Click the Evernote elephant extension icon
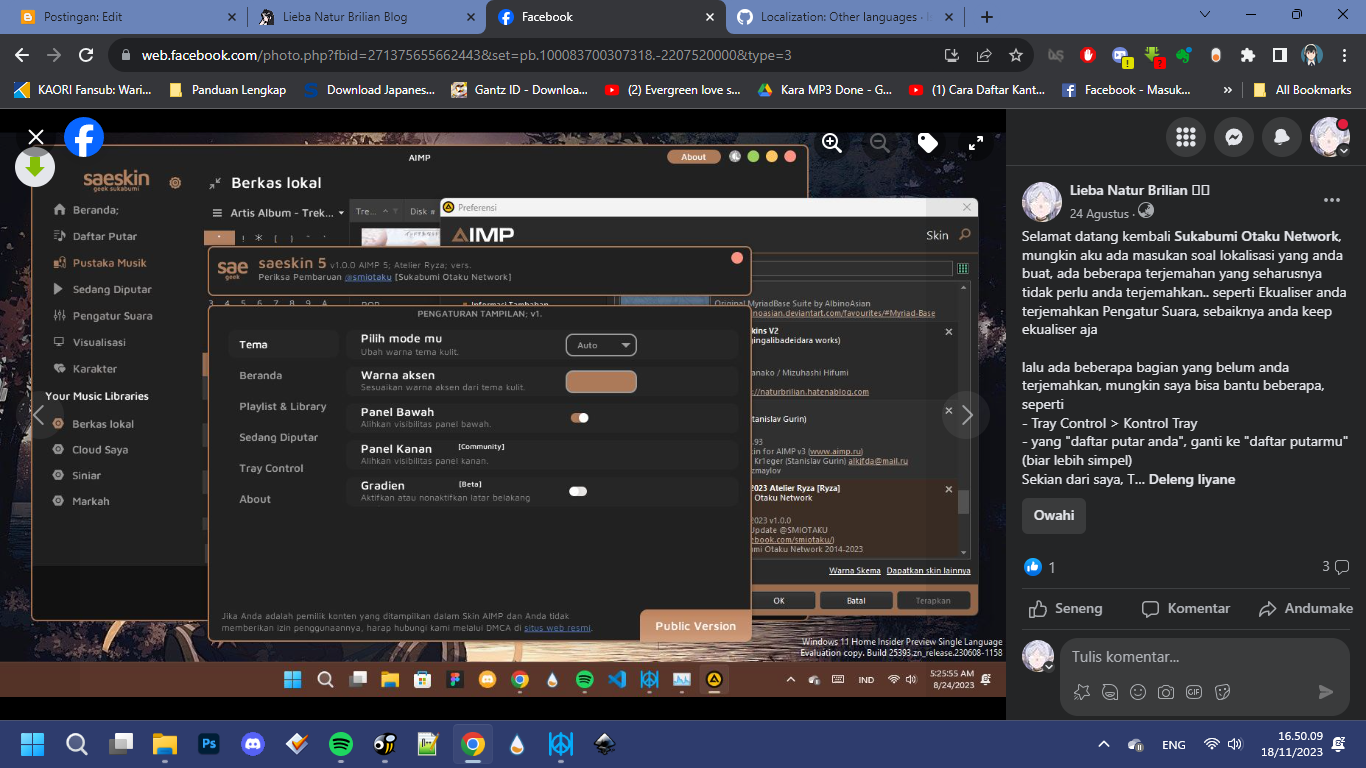1366x768 pixels. (x=1183, y=55)
